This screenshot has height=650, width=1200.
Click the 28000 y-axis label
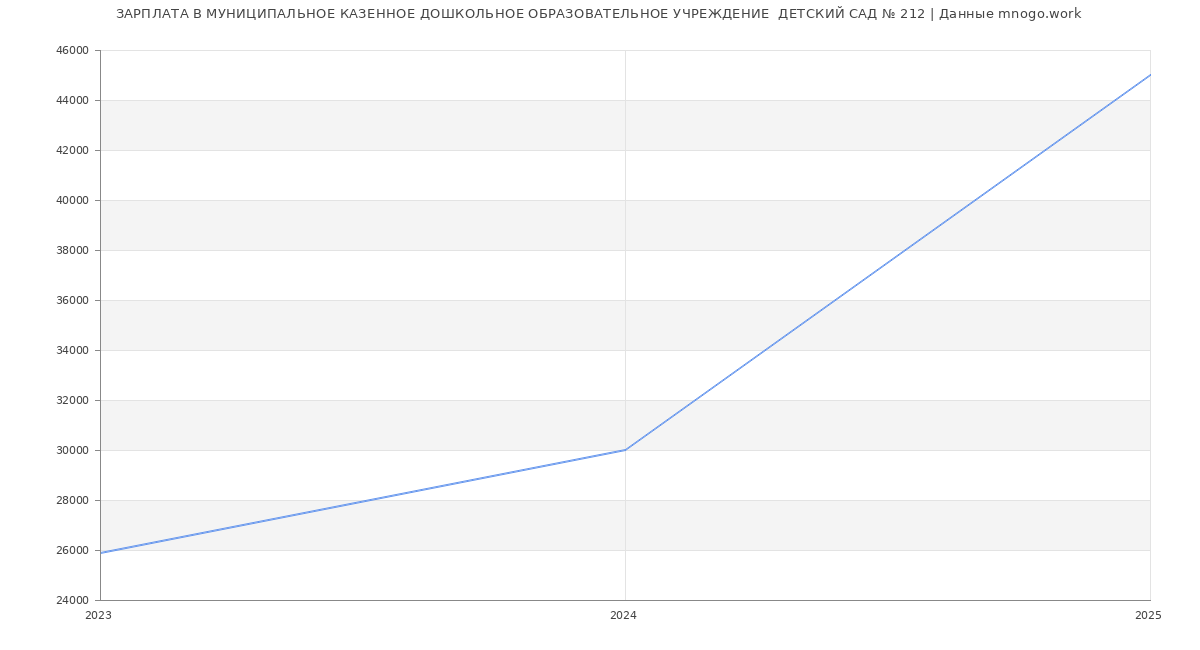click(x=74, y=500)
